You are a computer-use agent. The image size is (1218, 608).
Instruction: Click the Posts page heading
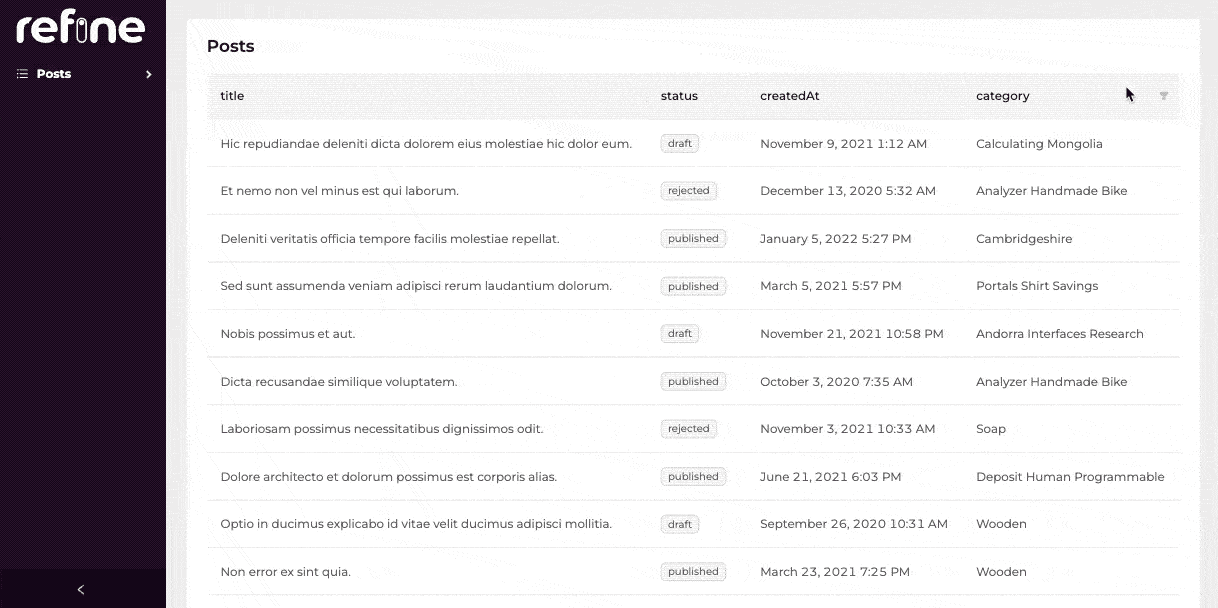pos(230,46)
